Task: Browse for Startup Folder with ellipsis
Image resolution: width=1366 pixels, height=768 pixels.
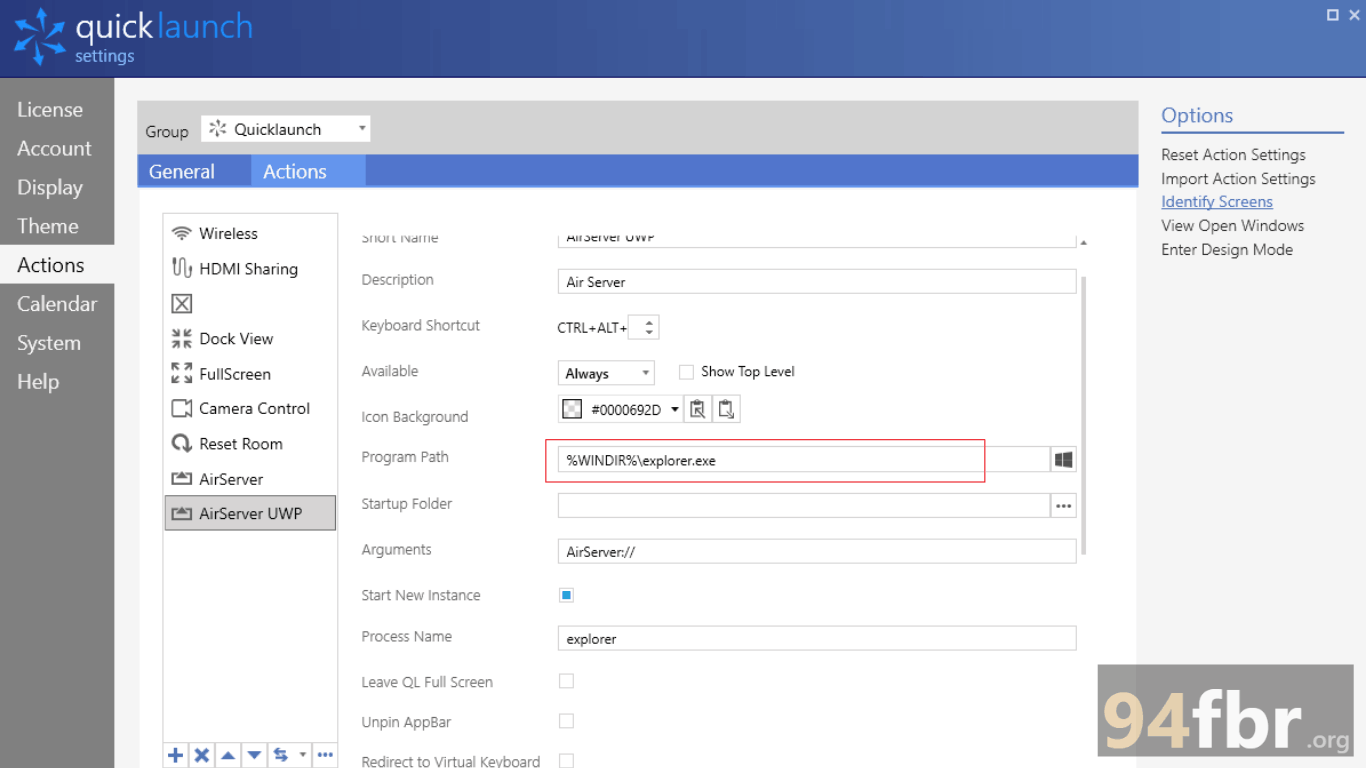Action: click(x=1063, y=506)
